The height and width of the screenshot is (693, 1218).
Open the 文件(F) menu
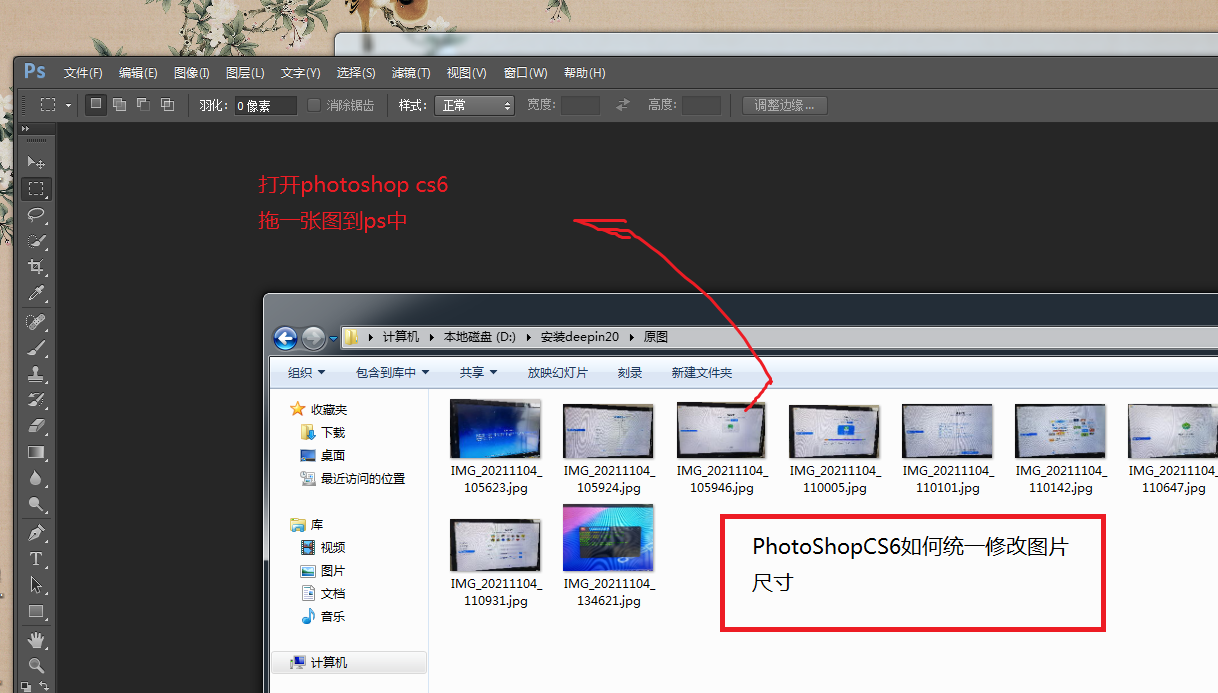click(83, 73)
